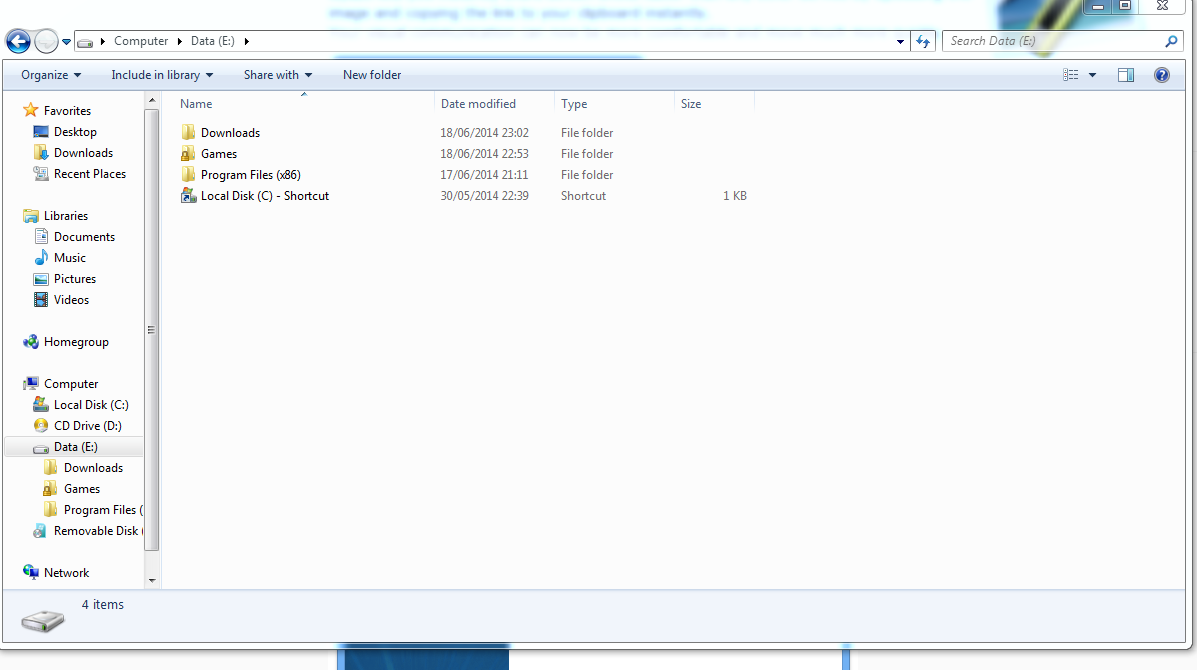Click navigation pane scrollbar thumb
Screen dimensions: 1197x670
click(151, 330)
